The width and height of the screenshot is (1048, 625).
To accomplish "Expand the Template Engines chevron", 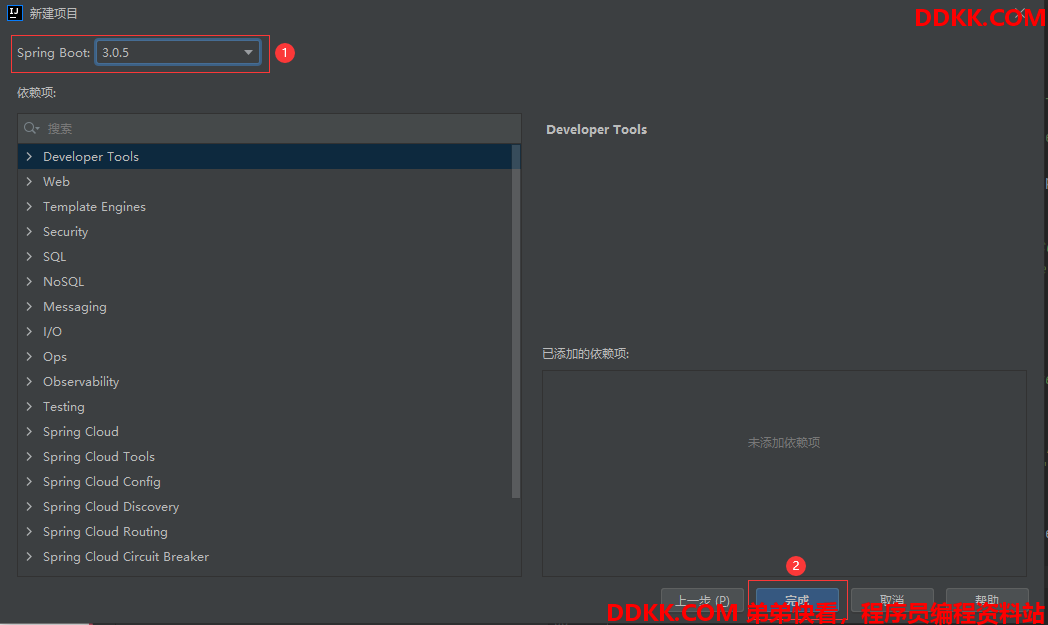I will pos(29,207).
